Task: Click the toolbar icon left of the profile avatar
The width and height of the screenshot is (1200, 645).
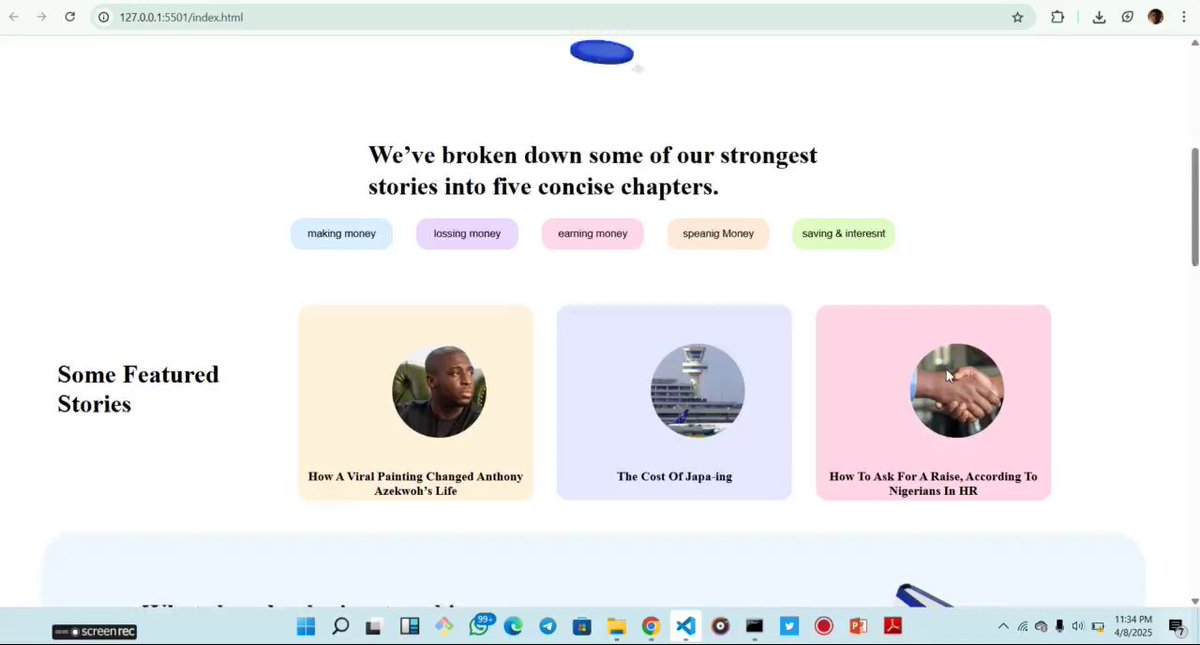Action: click(1127, 17)
